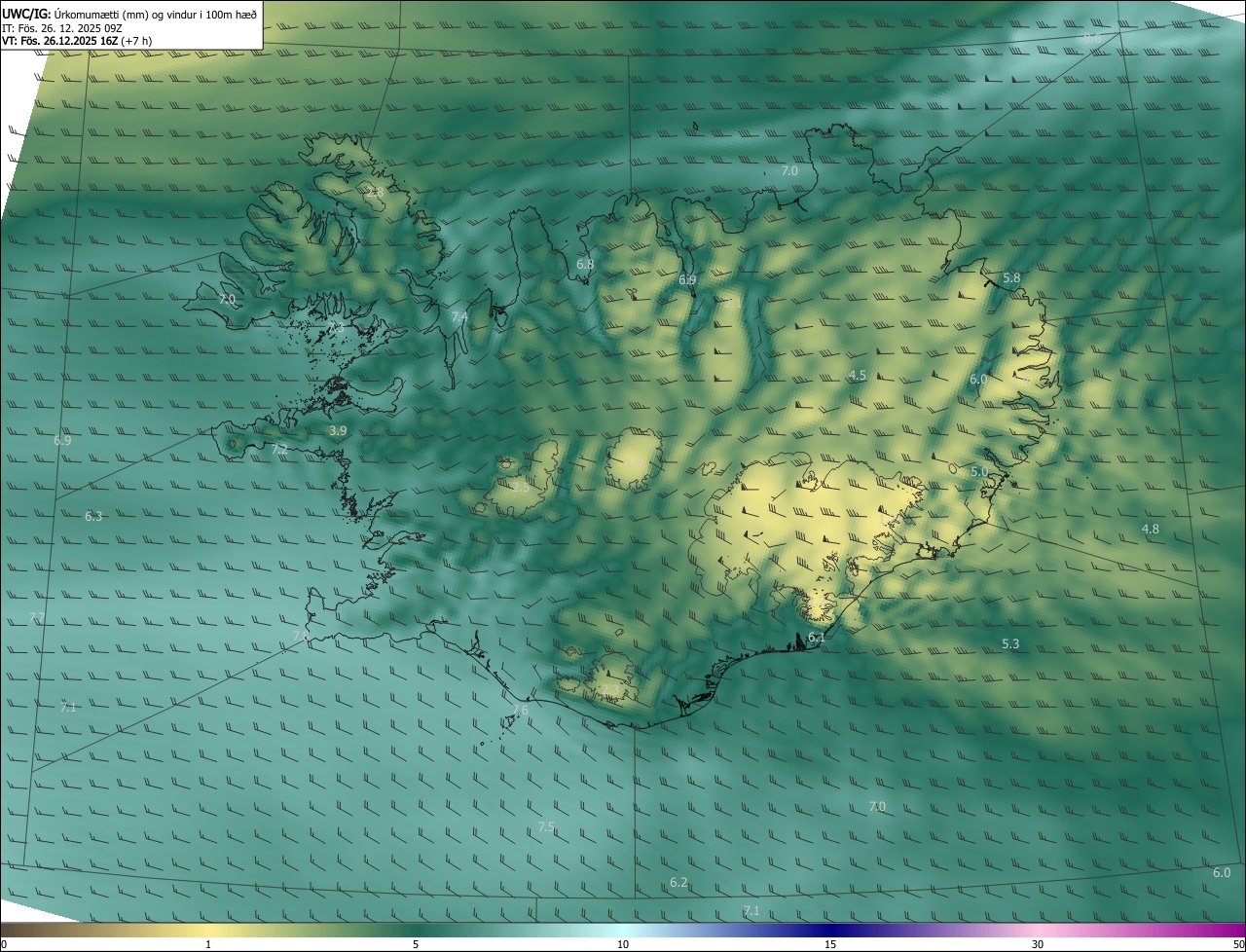Click the map value label 6.8
Screen dimensions: 1246x952
pos(585,264)
